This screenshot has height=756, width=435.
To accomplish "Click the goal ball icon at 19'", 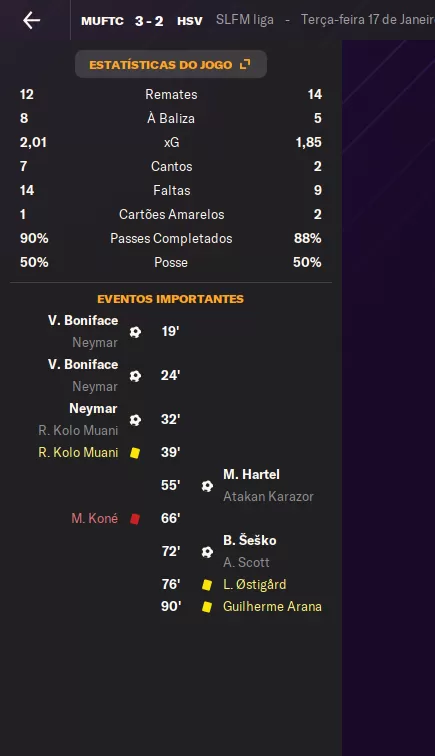I will [x=136, y=332].
